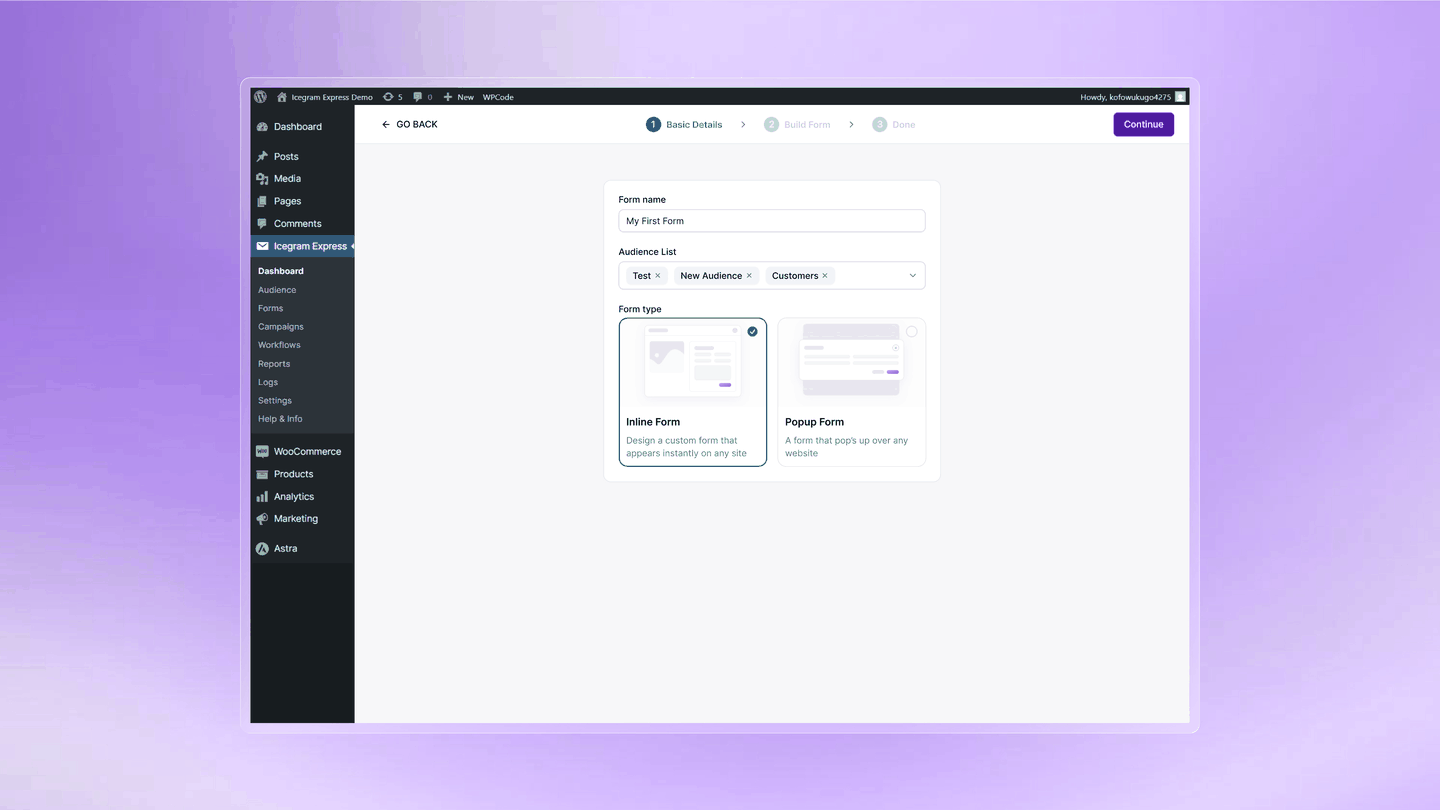Remove the New Audience tag
This screenshot has width=1440, height=810.
coord(749,276)
